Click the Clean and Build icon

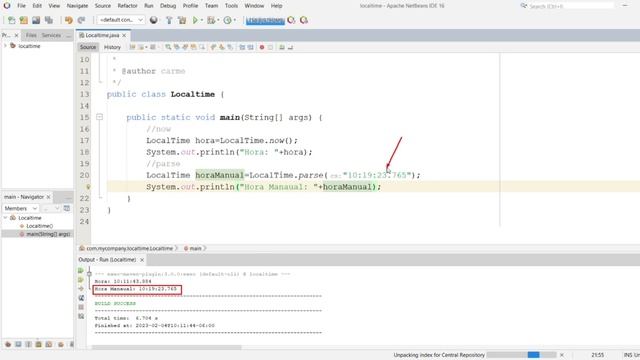coord(182,20)
